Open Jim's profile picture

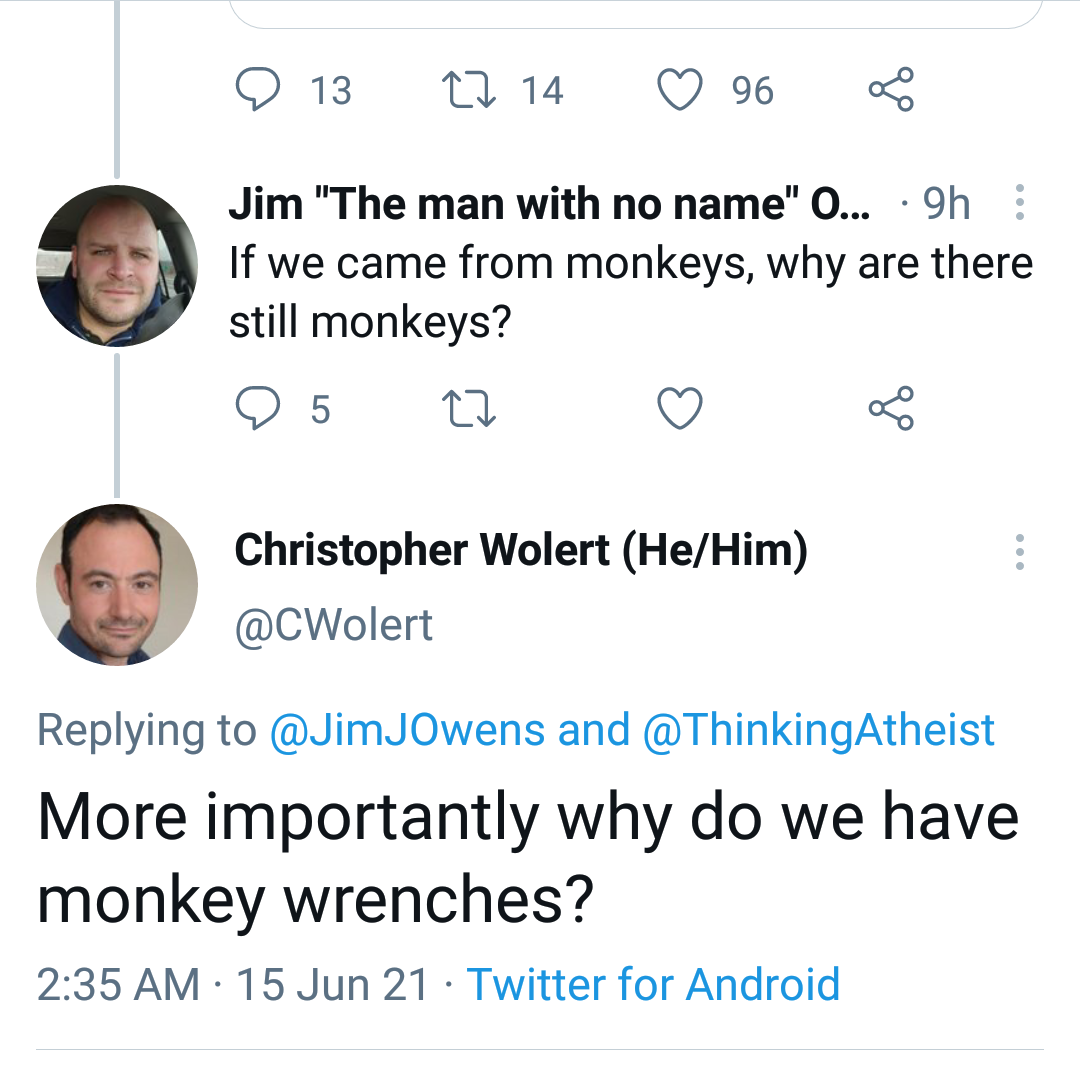click(116, 265)
